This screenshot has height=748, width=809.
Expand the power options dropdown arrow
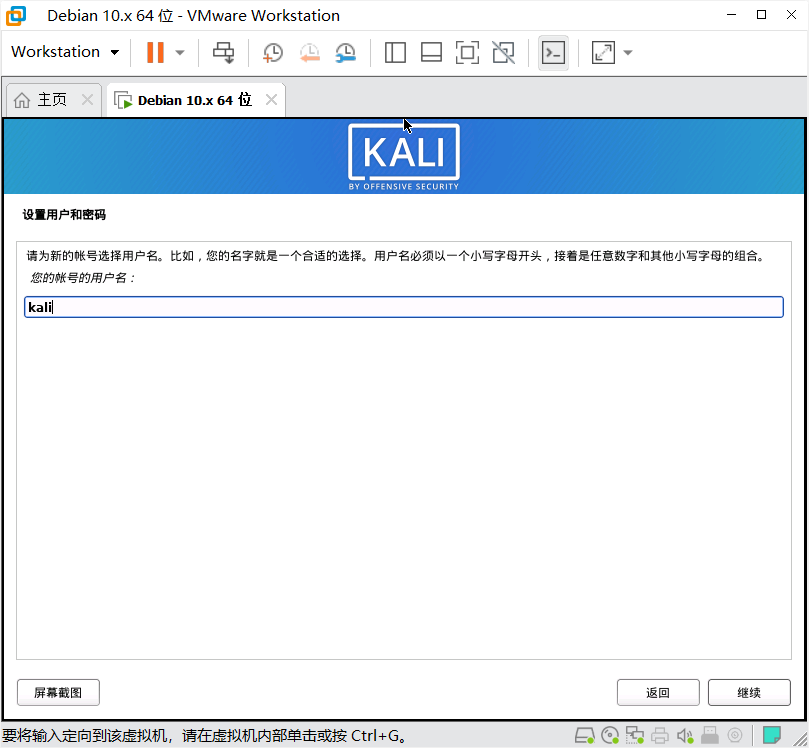coord(180,53)
